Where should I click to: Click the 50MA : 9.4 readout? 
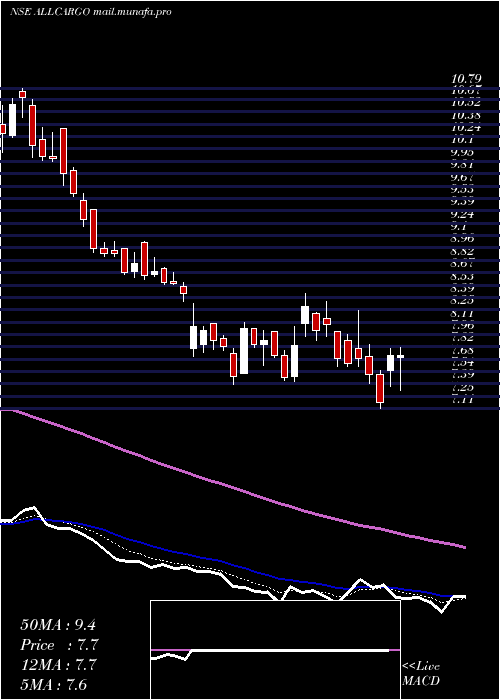pyautogui.click(x=58, y=625)
